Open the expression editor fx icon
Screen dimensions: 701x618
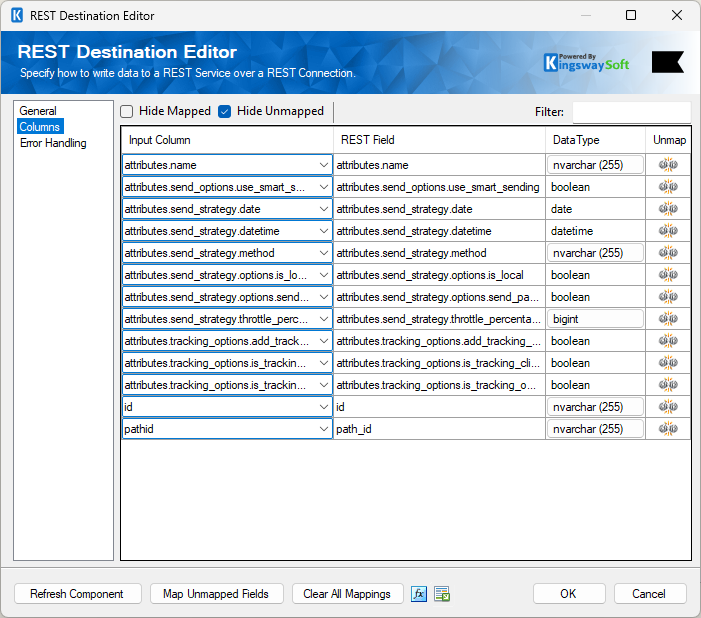pyautogui.click(x=420, y=594)
